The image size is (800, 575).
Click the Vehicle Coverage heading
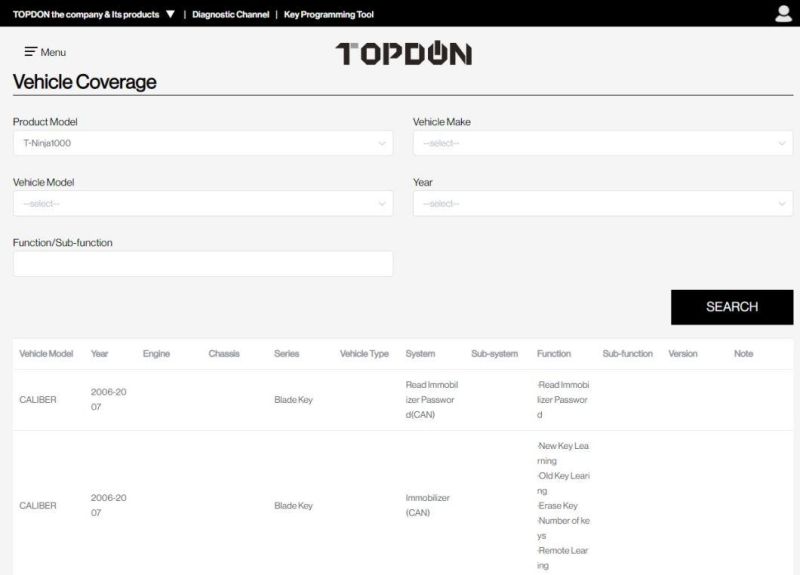pos(85,82)
